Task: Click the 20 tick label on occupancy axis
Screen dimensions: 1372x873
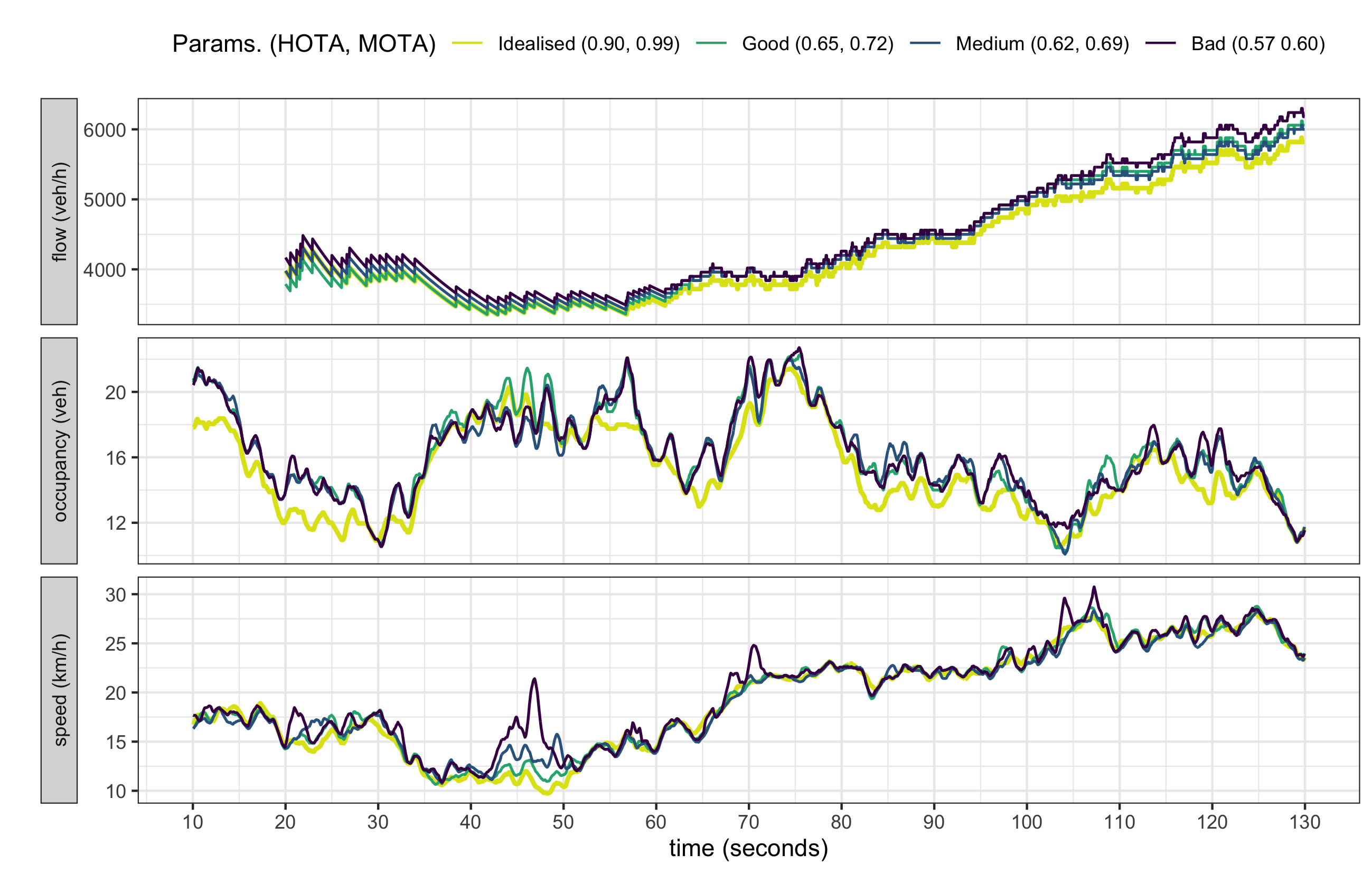Action: 115,392
